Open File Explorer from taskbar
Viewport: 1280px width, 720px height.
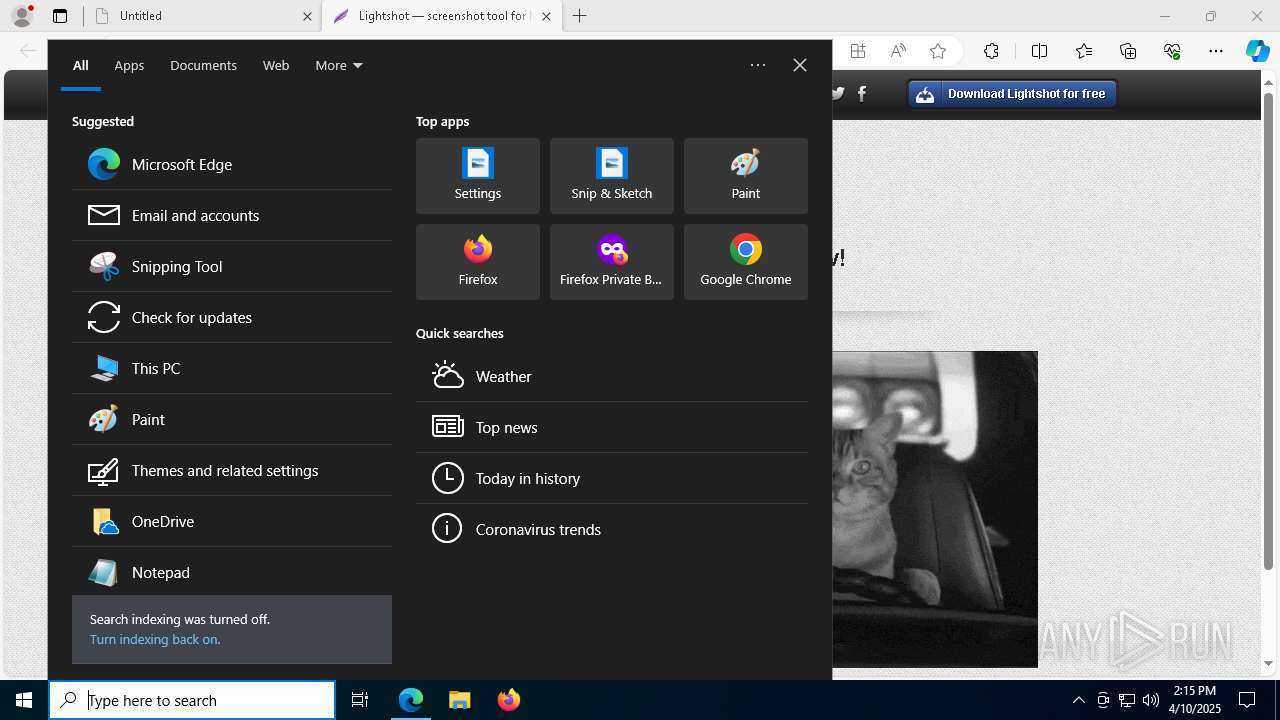tap(459, 700)
